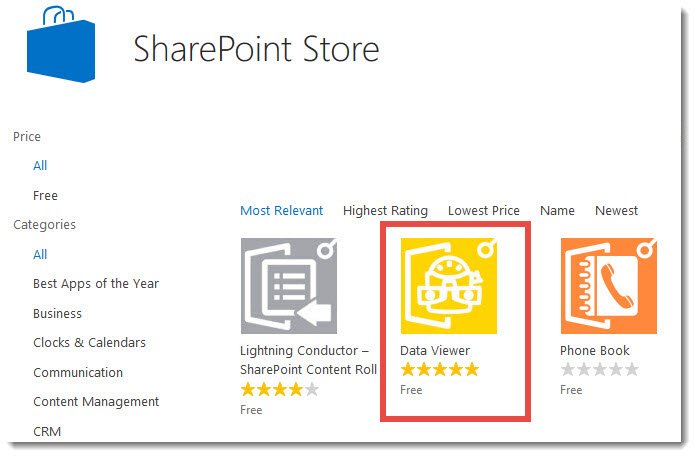Viewport: 696px width, 457px height.
Task: Sort apps by Highest Rating
Action: tap(385, 211)
